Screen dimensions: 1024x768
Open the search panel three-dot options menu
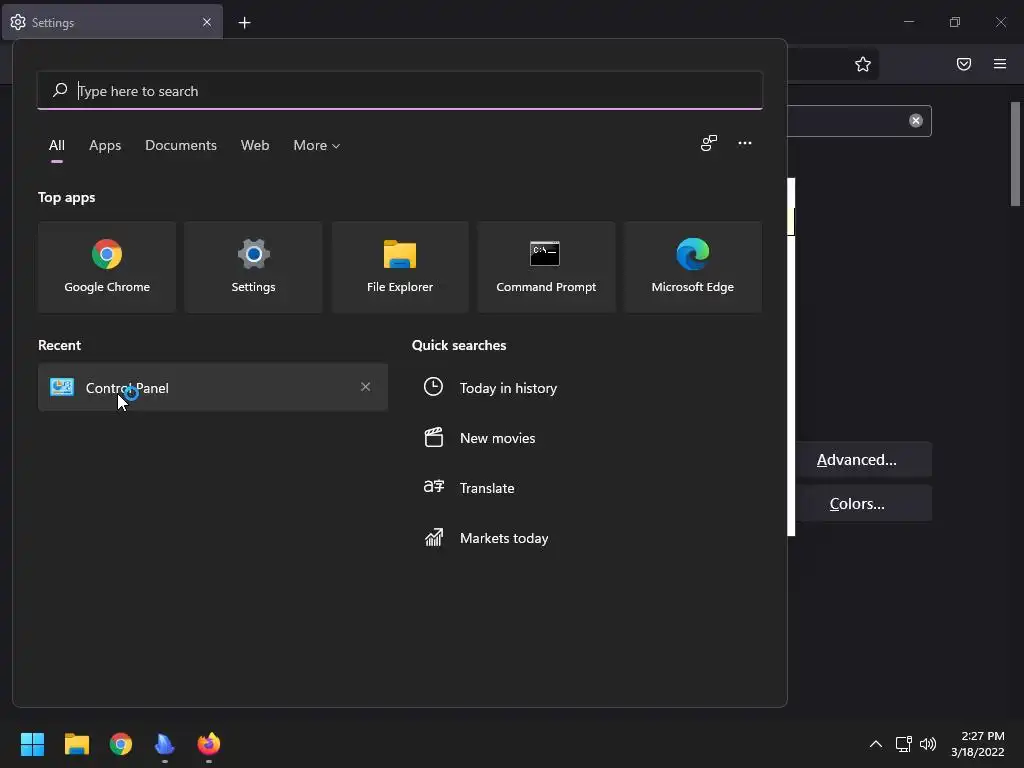pyautogui.click(x=744, y=144)
